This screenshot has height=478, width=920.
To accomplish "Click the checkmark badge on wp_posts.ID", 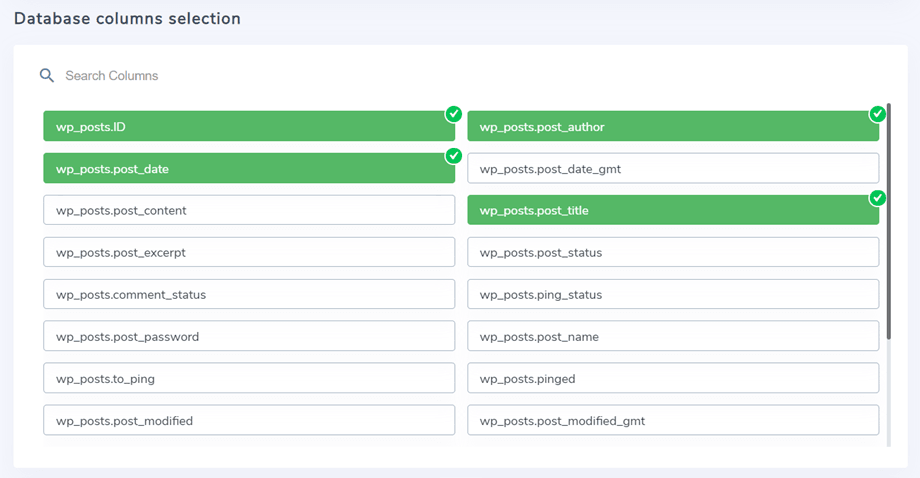I will coord(454,114).
